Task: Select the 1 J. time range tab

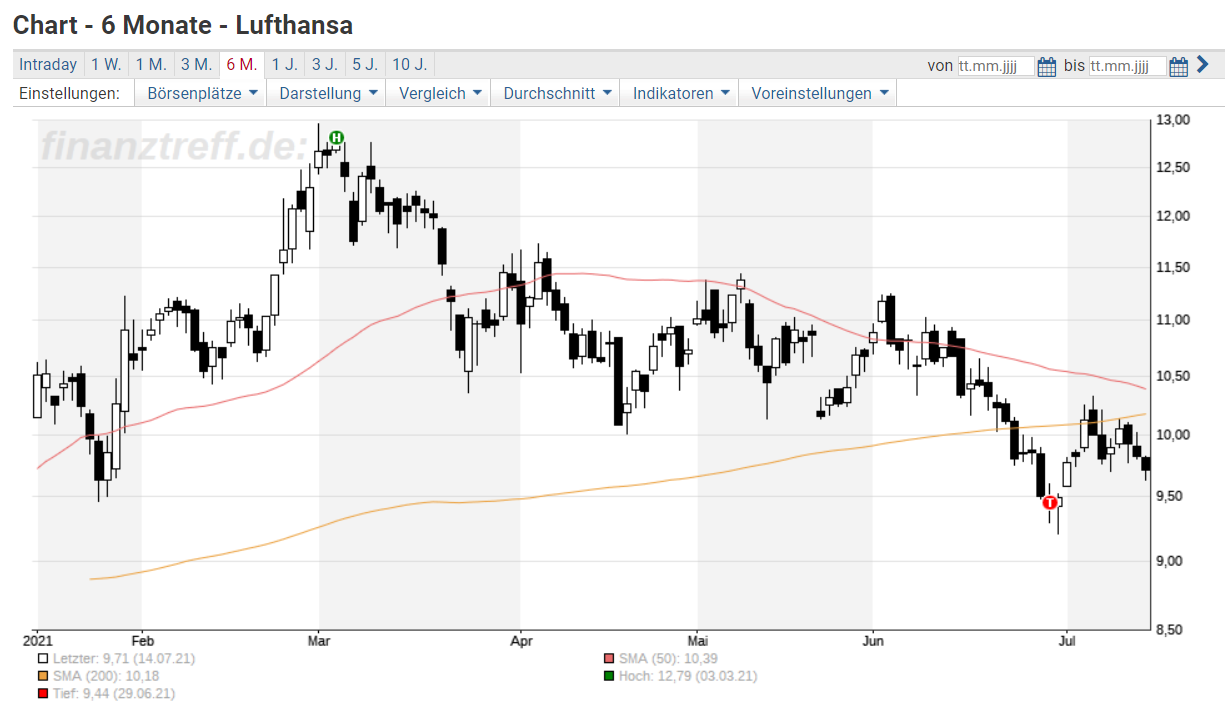Action: pyautogui.click(x=285, y=65)
